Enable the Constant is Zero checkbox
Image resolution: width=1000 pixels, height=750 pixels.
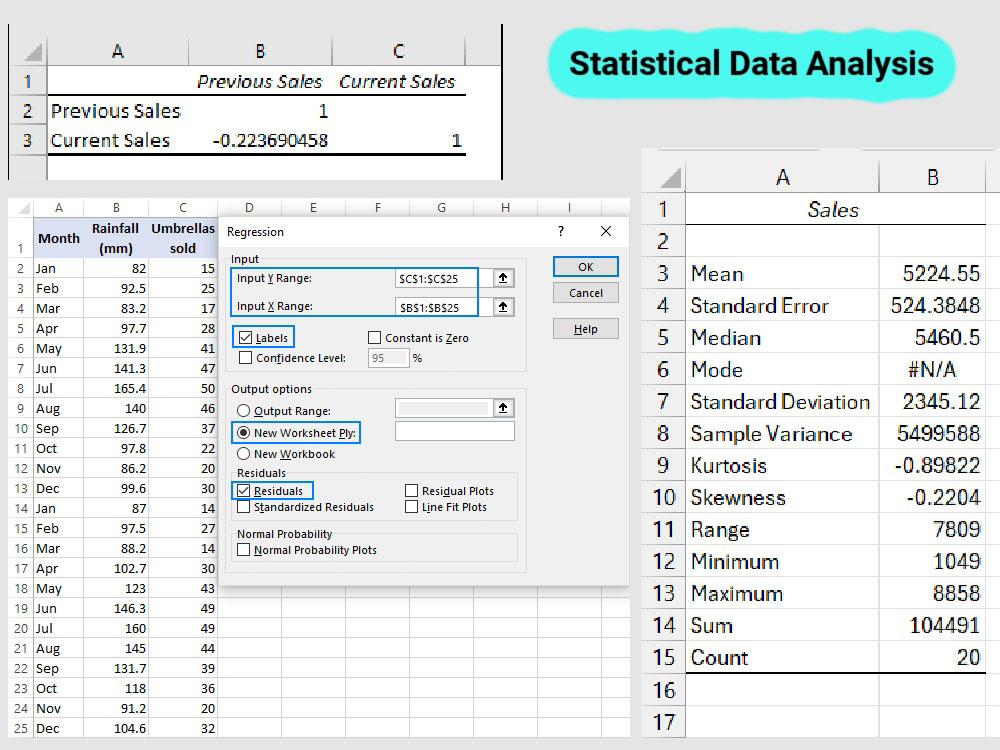point(374,338)
